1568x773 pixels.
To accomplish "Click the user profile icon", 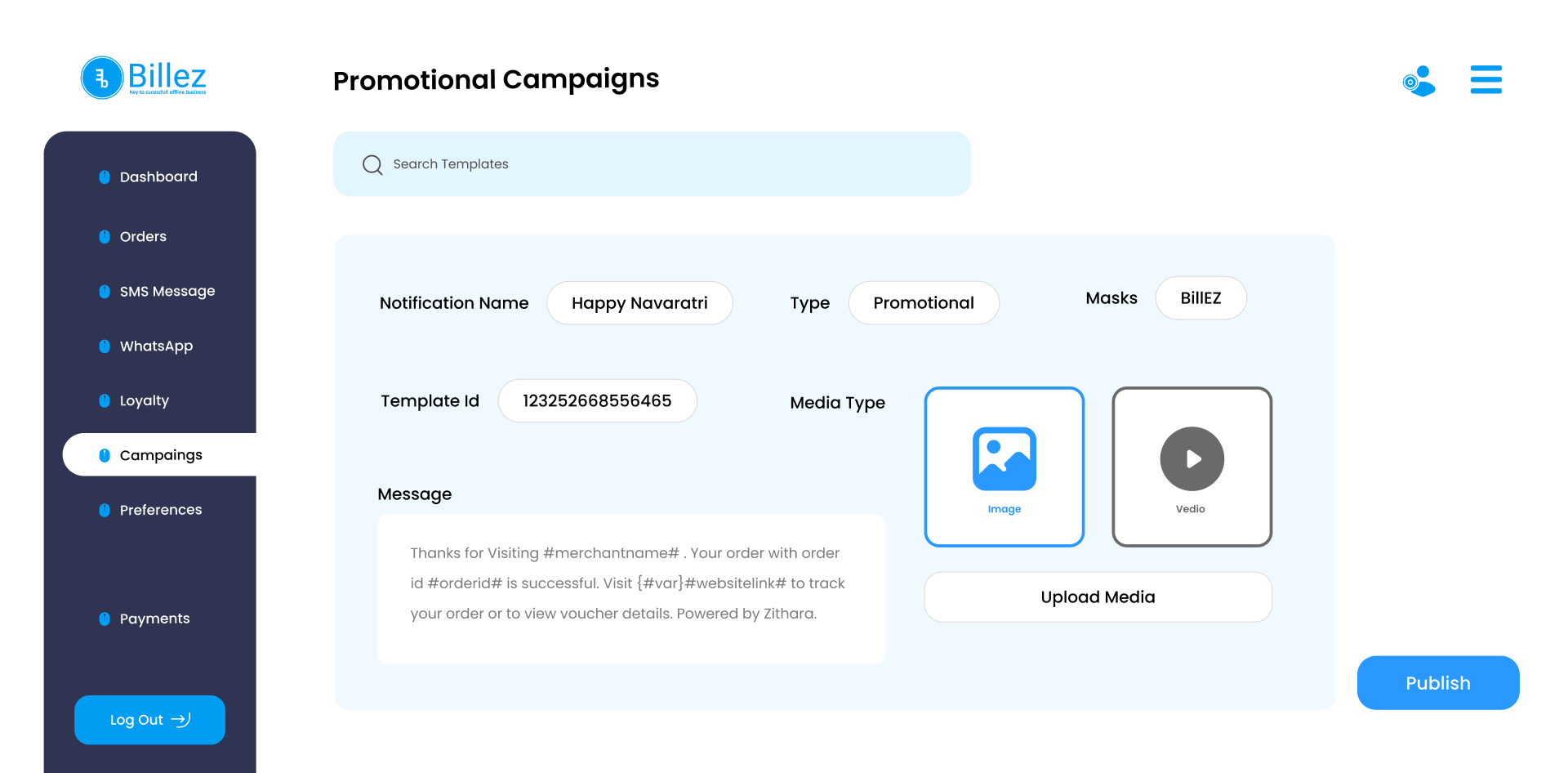I will point(1419,81).
